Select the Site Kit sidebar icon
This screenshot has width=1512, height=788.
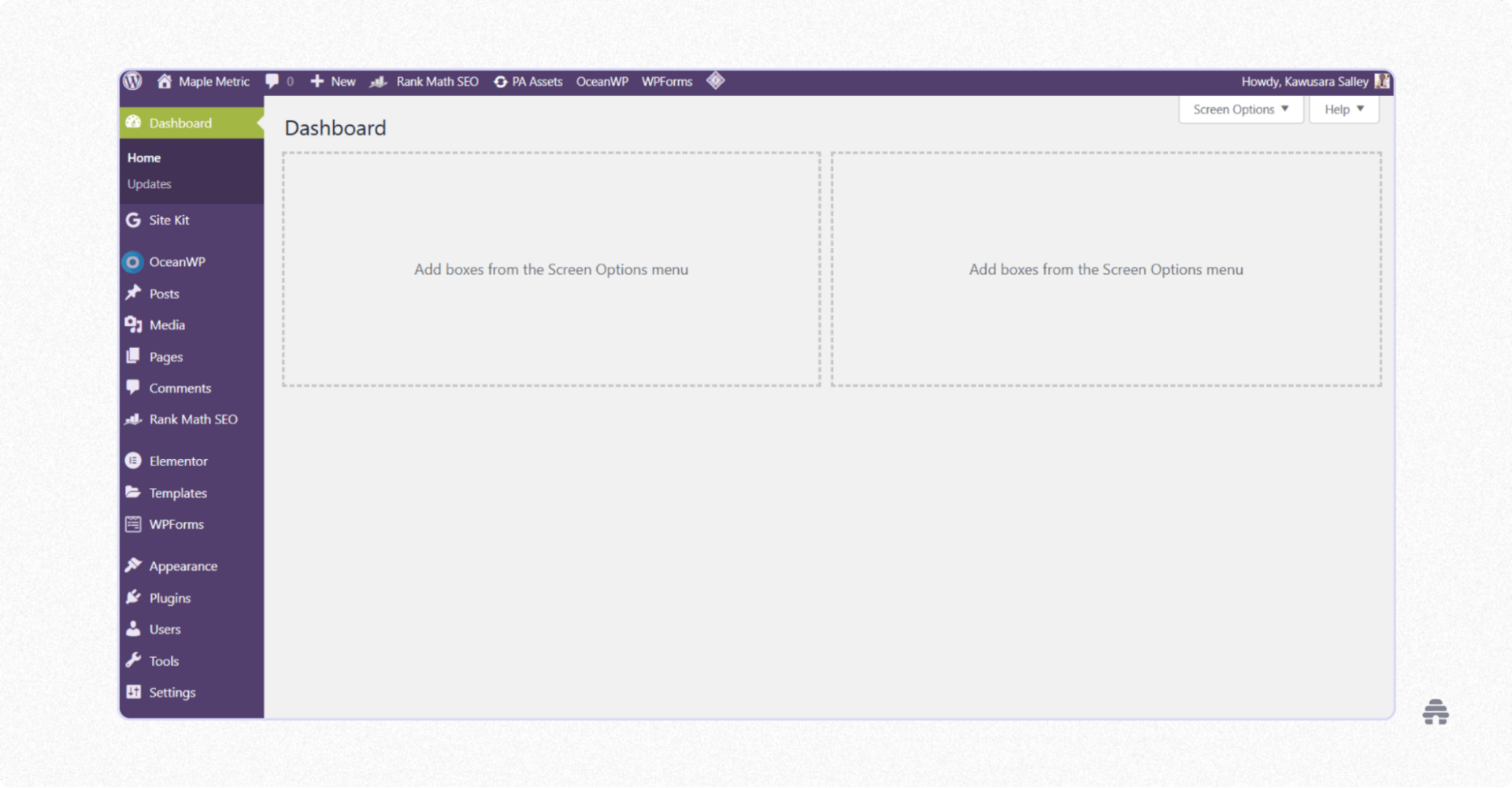(133, 220)
